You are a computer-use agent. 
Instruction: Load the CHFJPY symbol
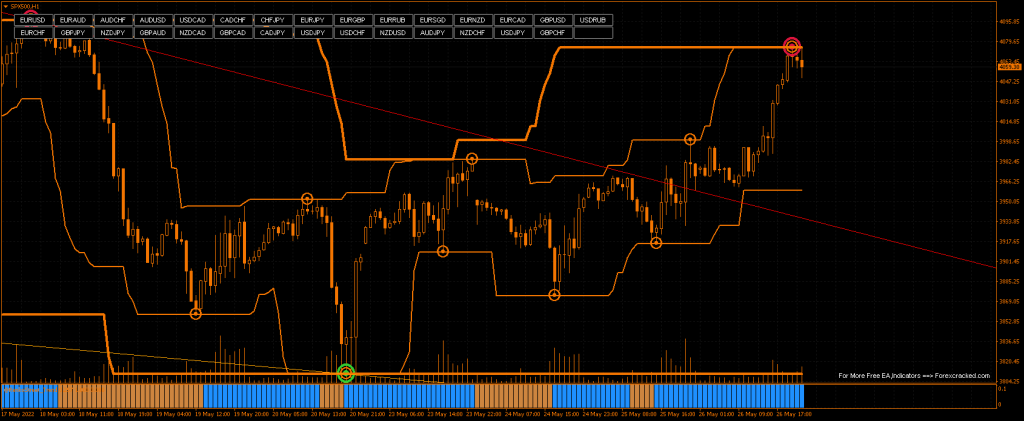[x=273, y=20]
